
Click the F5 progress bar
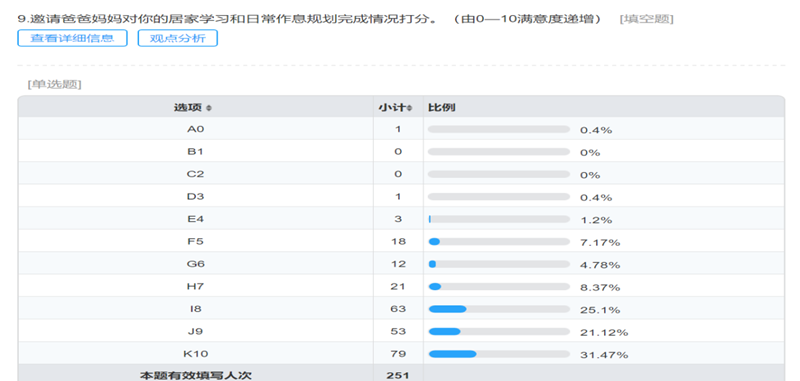click(x=499, y=242)
